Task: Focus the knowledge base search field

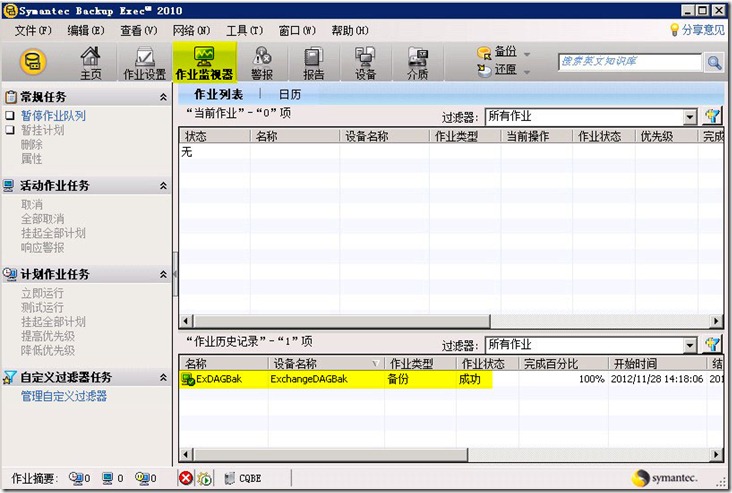Action: click(x=630, y=62)
